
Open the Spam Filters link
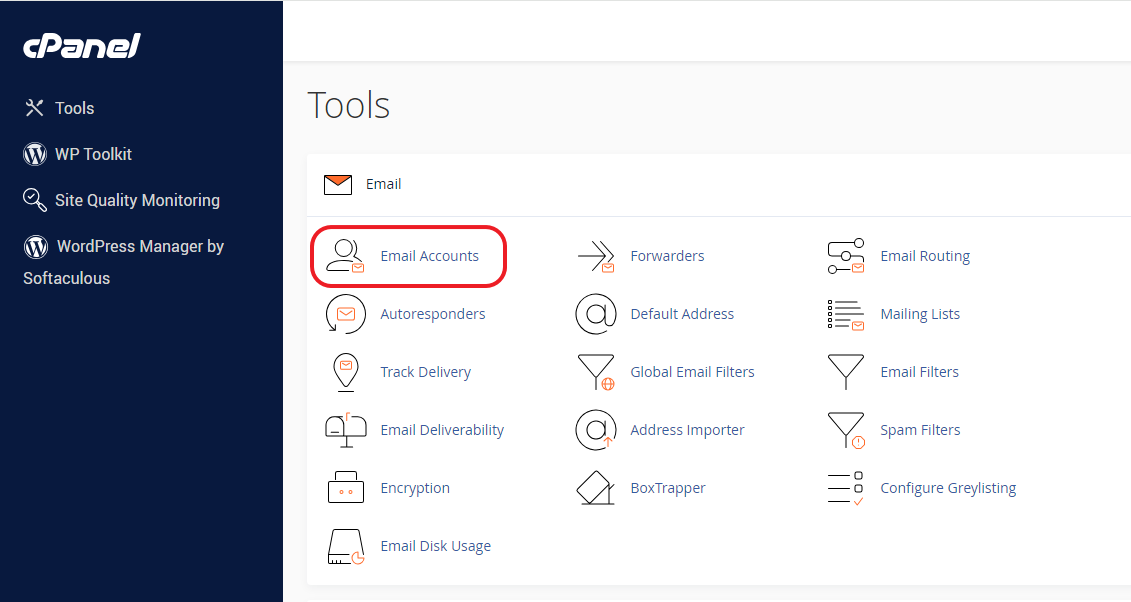point(920,430)
